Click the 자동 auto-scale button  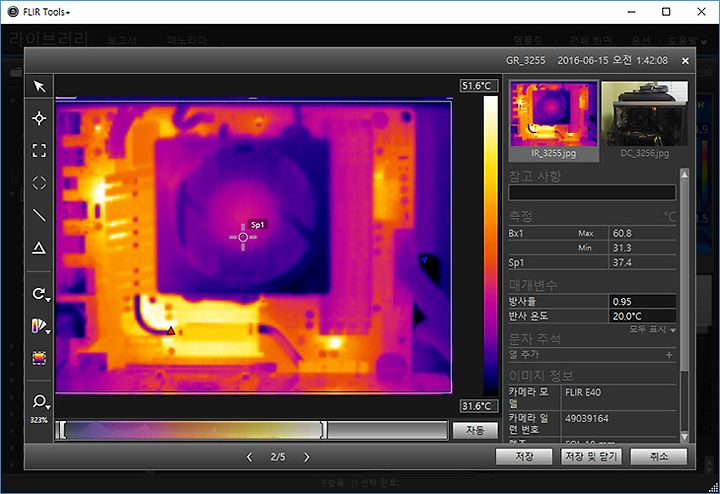click(475, 430)
